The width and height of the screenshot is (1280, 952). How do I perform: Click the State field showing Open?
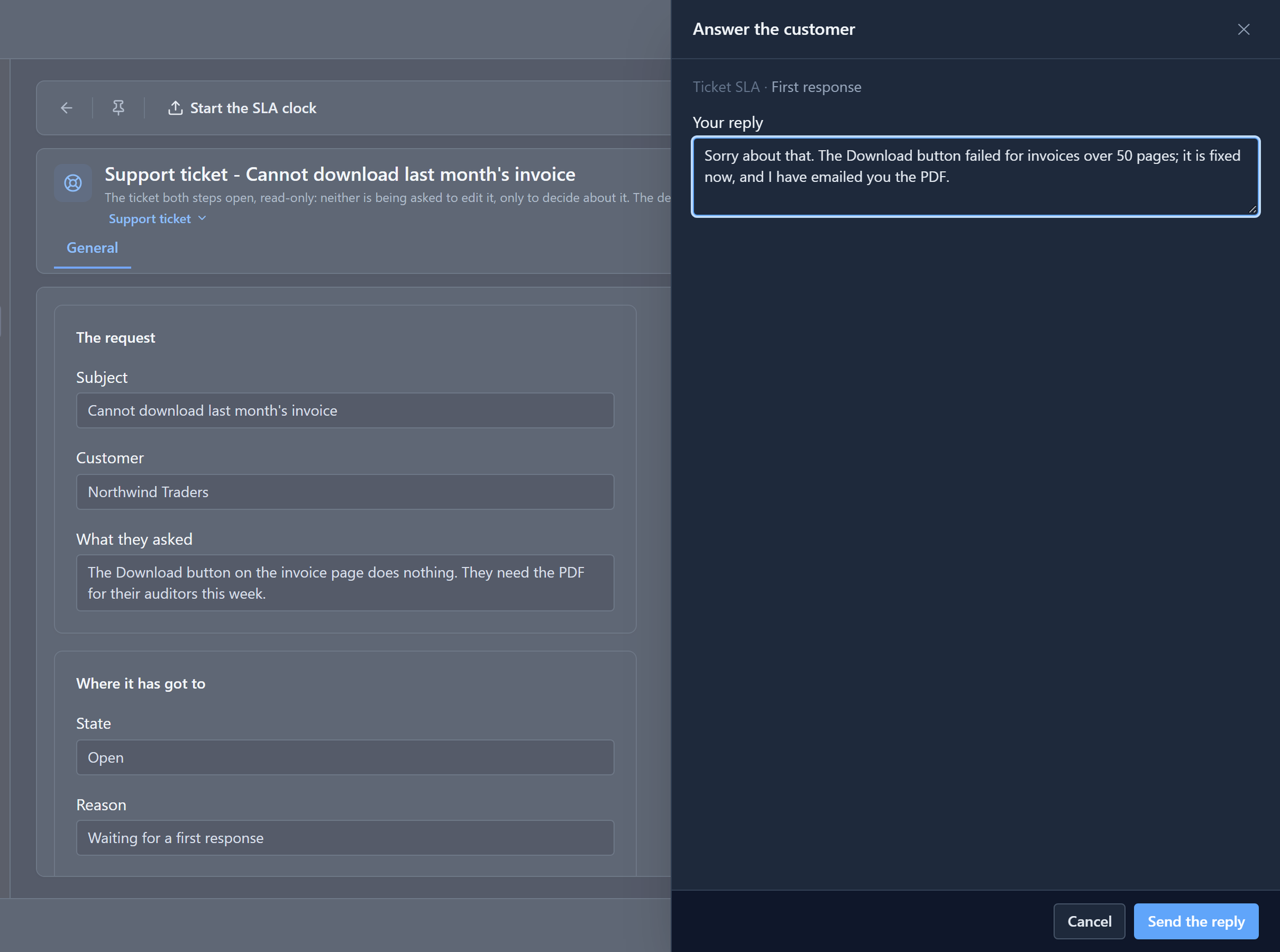pyautogui.click(x=345, y=757)
